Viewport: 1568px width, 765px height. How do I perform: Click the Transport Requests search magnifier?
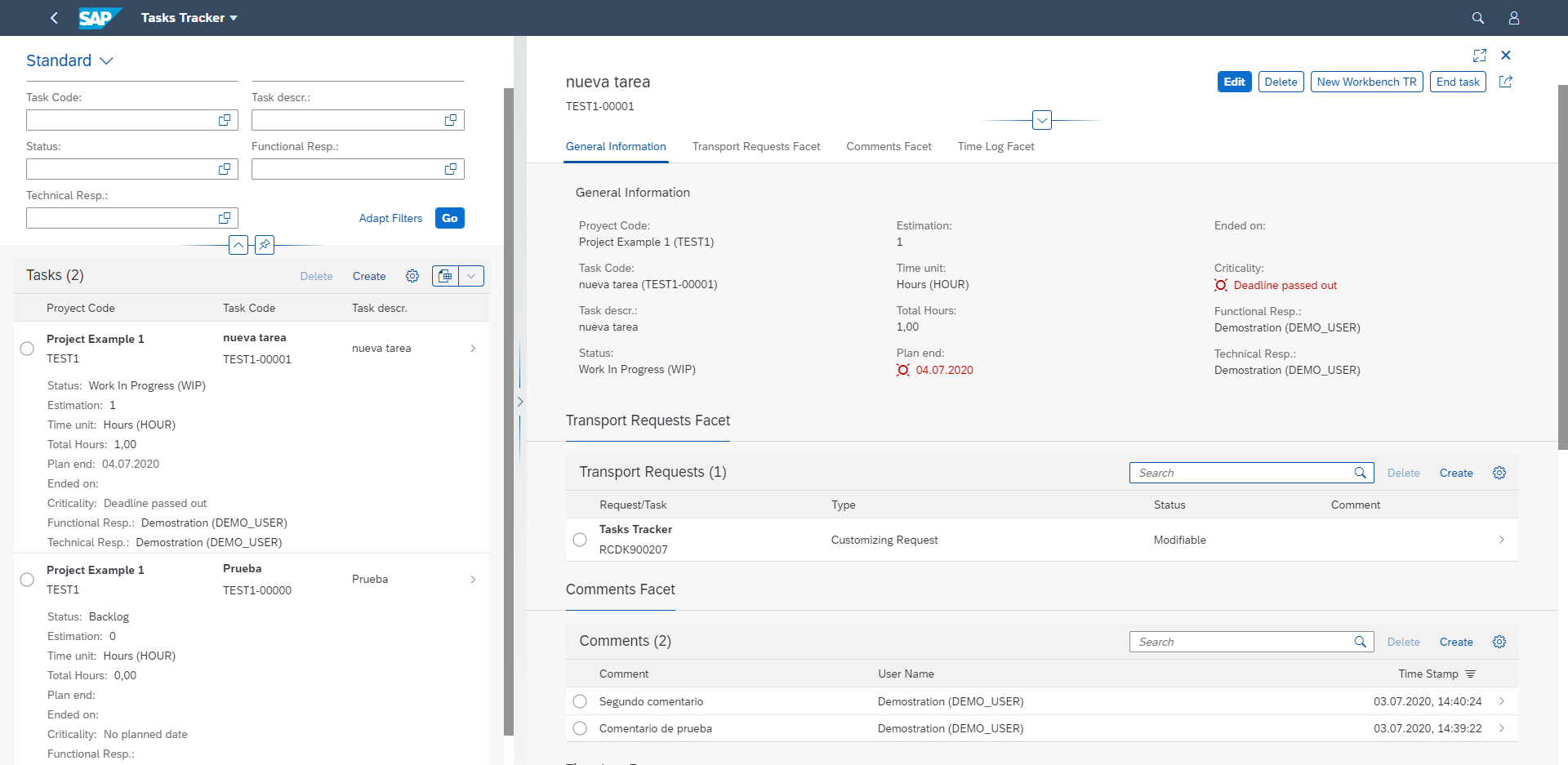coord(1361,473)
